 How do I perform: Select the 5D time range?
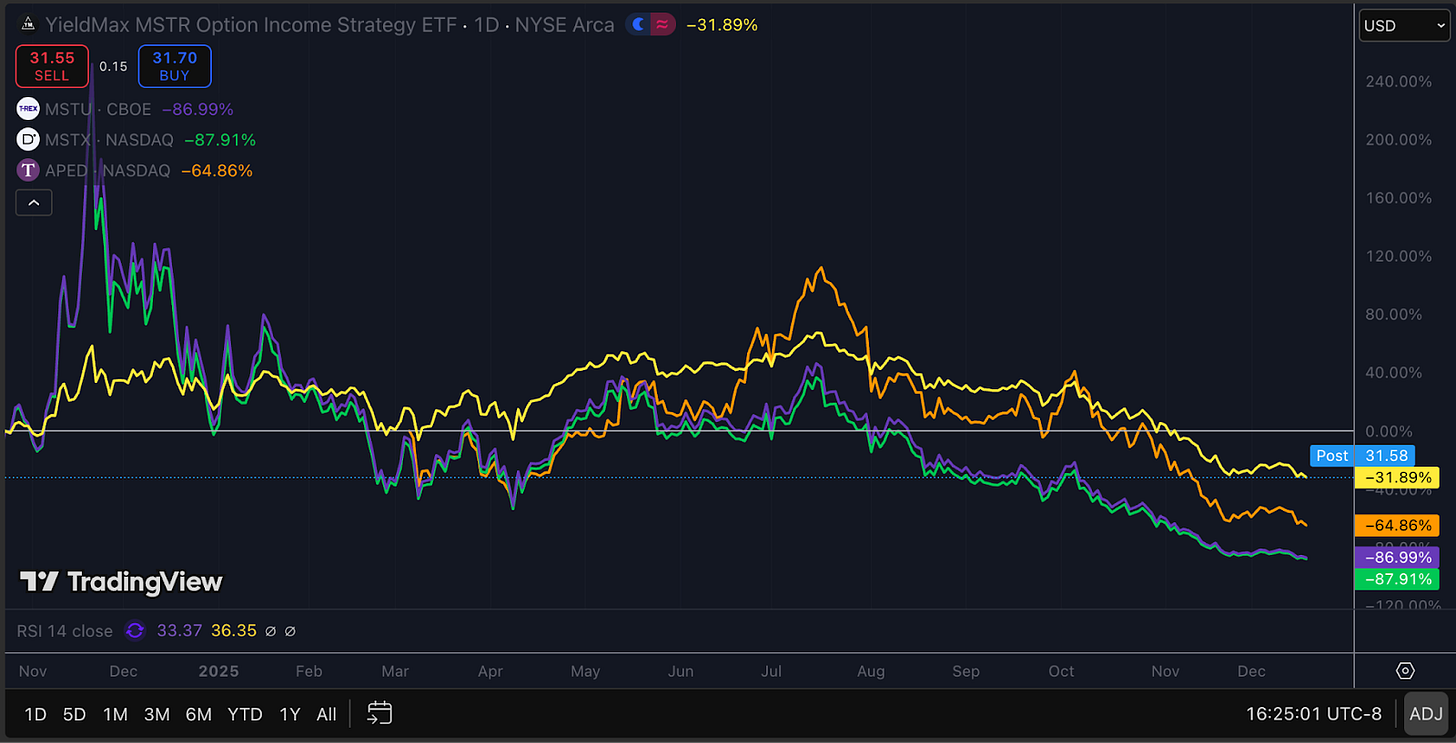[x=74, y=714]
